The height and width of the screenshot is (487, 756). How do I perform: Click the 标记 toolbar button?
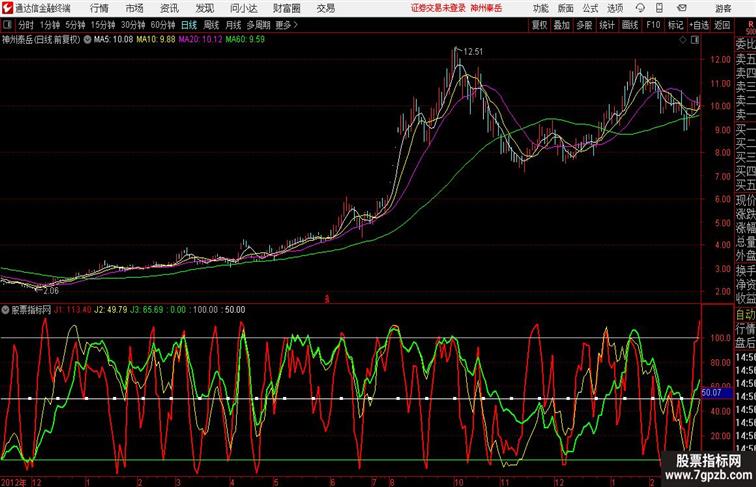pos(675,25)
